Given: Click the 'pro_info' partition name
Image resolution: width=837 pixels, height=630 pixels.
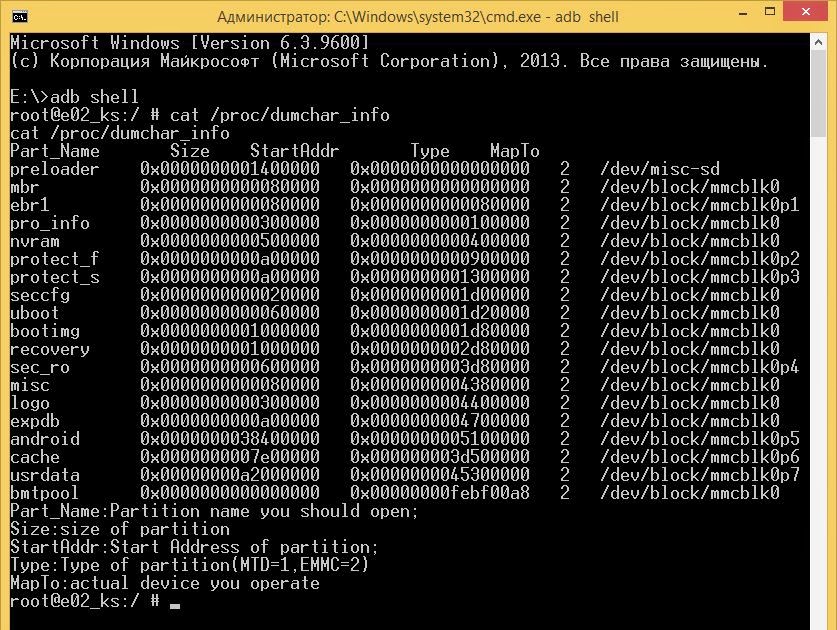Looking at the screenshot, I should point(50,223).
